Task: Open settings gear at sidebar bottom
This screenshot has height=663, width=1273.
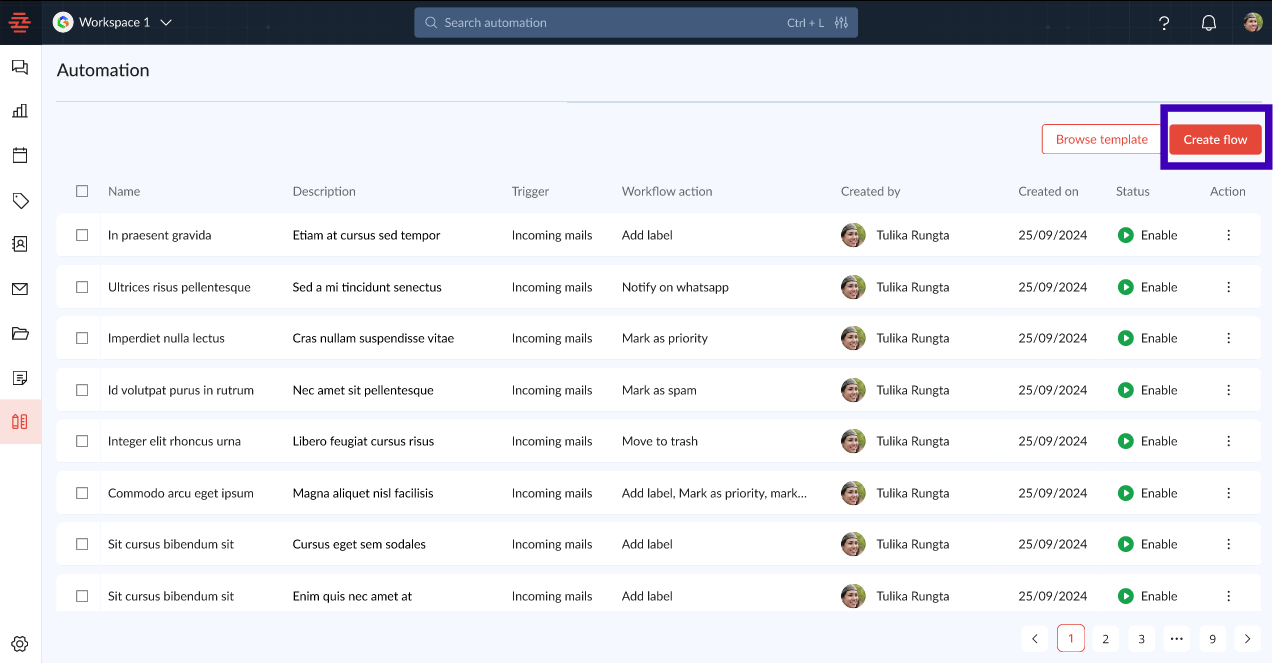Action: pos(20,644)
